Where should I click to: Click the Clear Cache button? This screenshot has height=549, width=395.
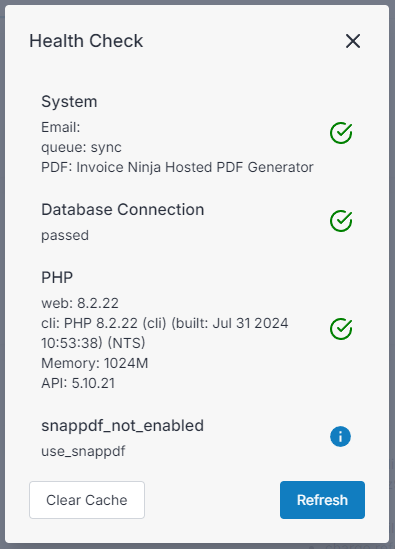pos(87,500)
